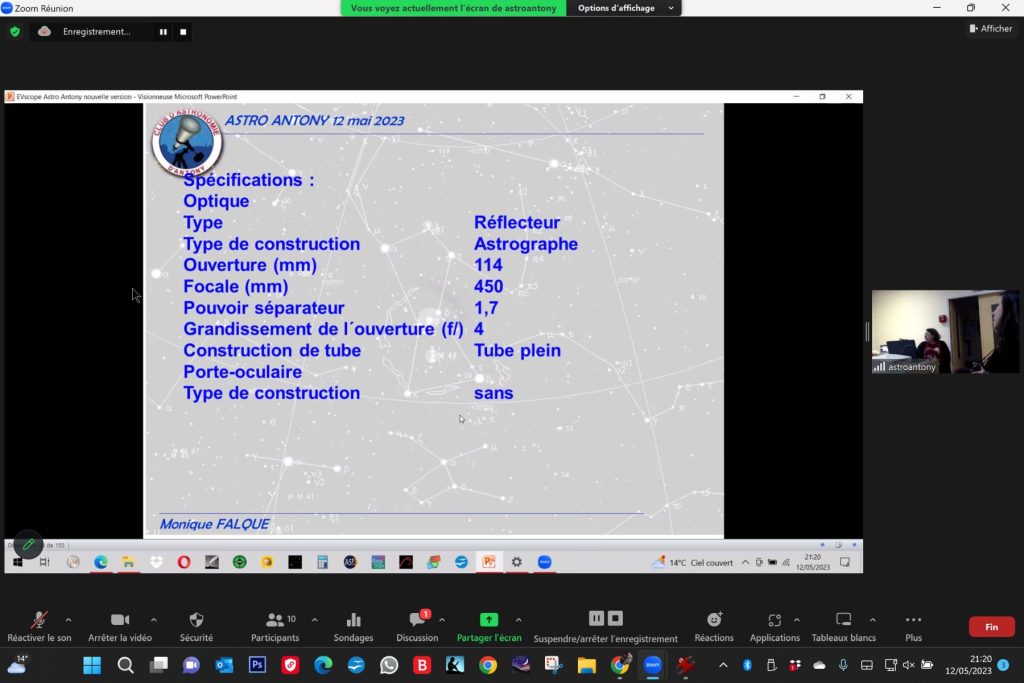The width and height of the screenshot is (1024, 683).
Task: Click the calculator icon in shared screen taskbar
Action: coord(323,562)
